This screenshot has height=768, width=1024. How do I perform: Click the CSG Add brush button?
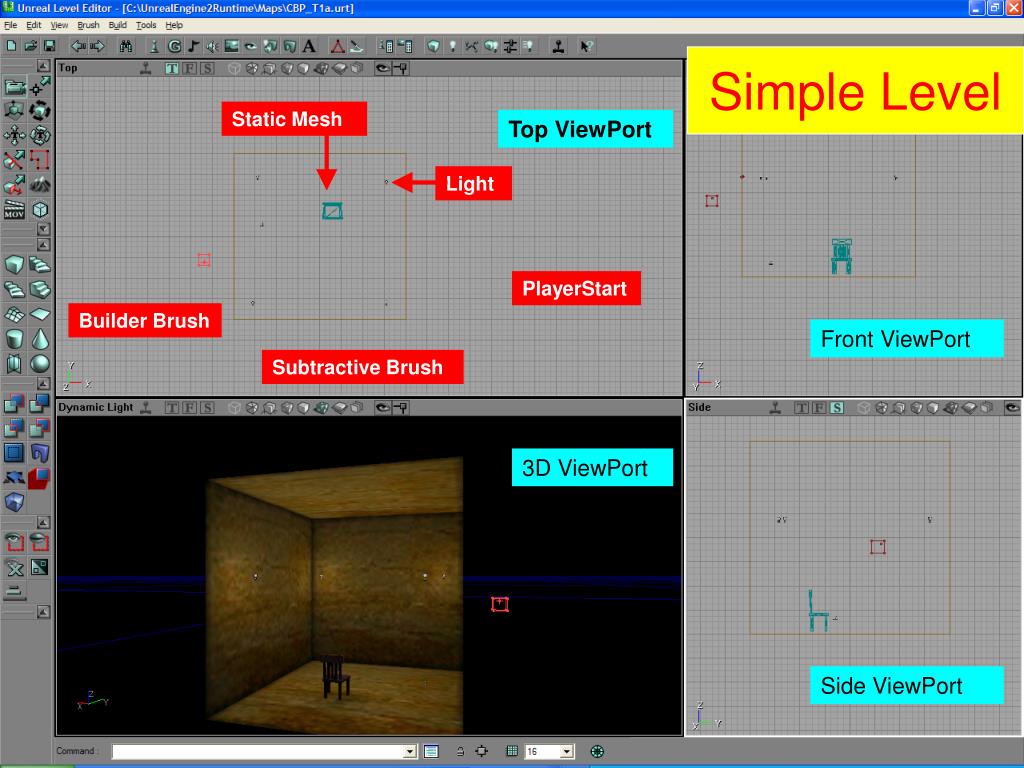pyautogui.click(x=14, y=404)
